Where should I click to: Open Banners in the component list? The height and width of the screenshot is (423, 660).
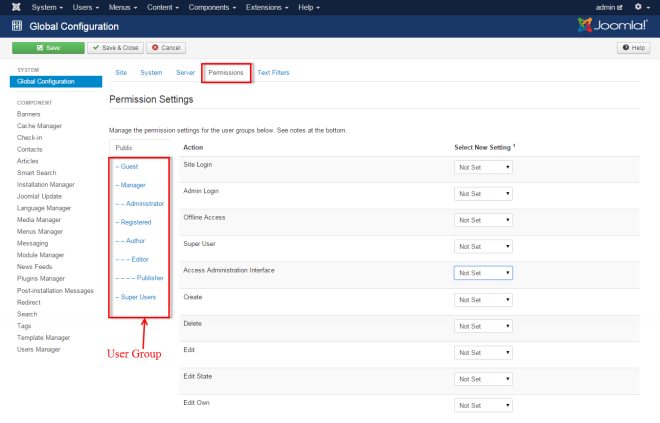(29, 114)
